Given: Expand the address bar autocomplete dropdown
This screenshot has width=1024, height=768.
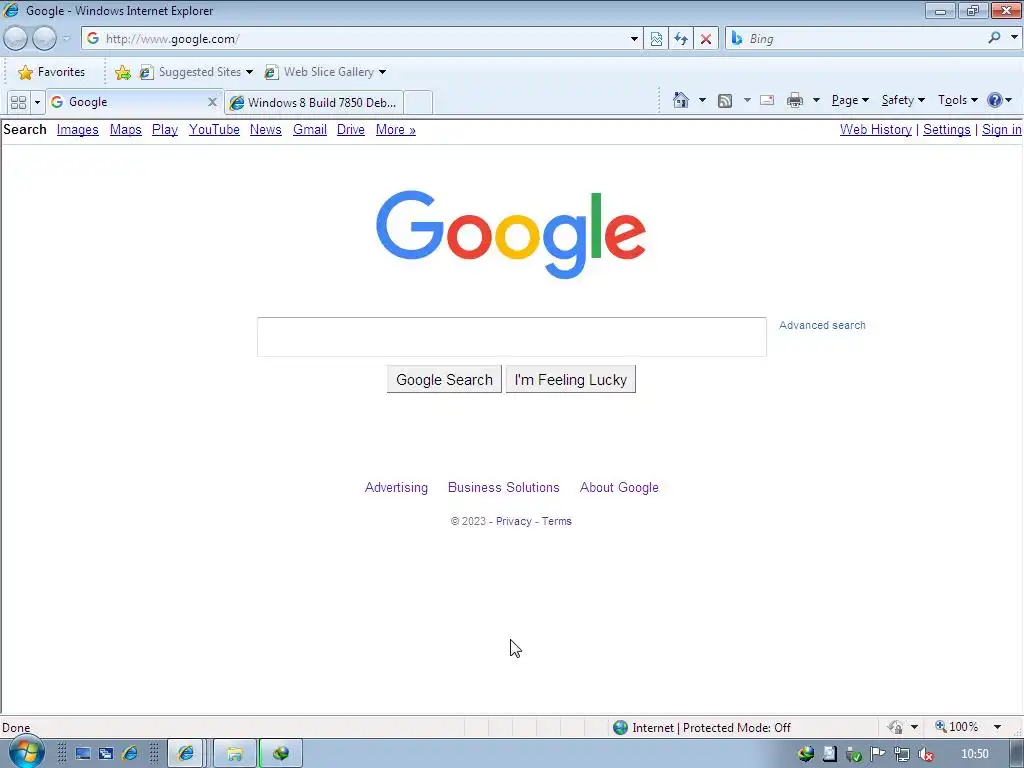Looking at the screenshot, I should [x=633, y=39].
